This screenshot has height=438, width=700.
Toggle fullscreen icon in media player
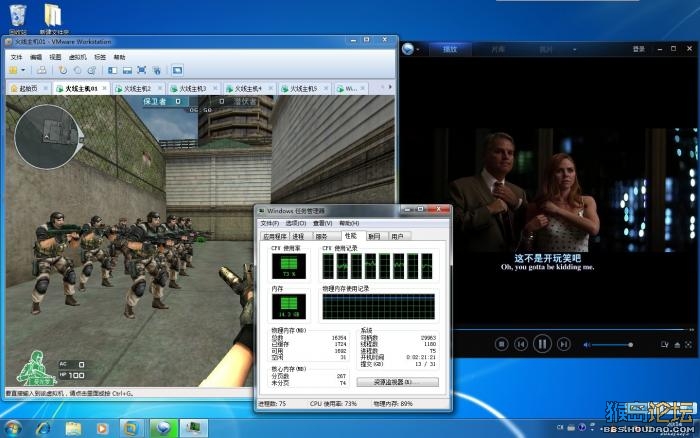coord(689,345)
